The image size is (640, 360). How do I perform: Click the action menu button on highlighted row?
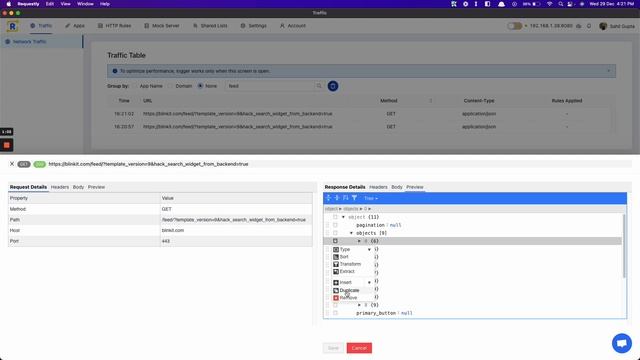335,241
